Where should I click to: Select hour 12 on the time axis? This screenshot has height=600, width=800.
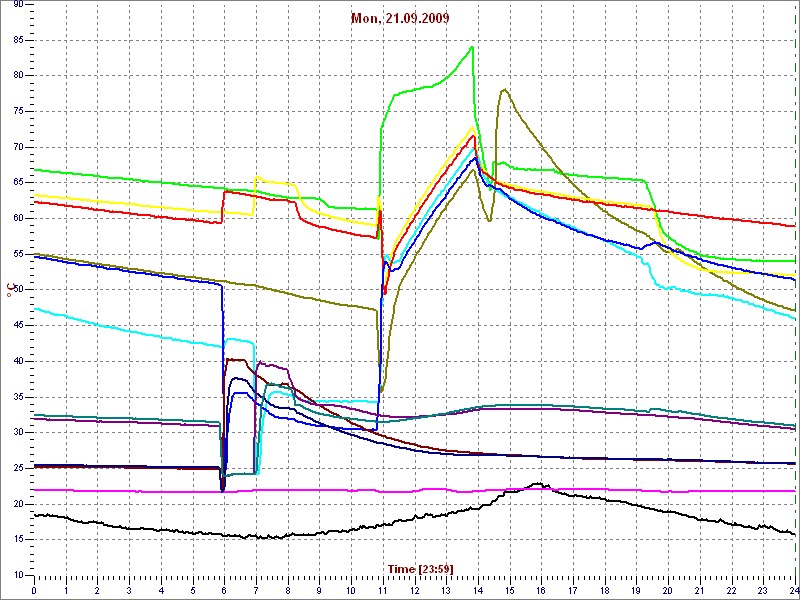414,590
